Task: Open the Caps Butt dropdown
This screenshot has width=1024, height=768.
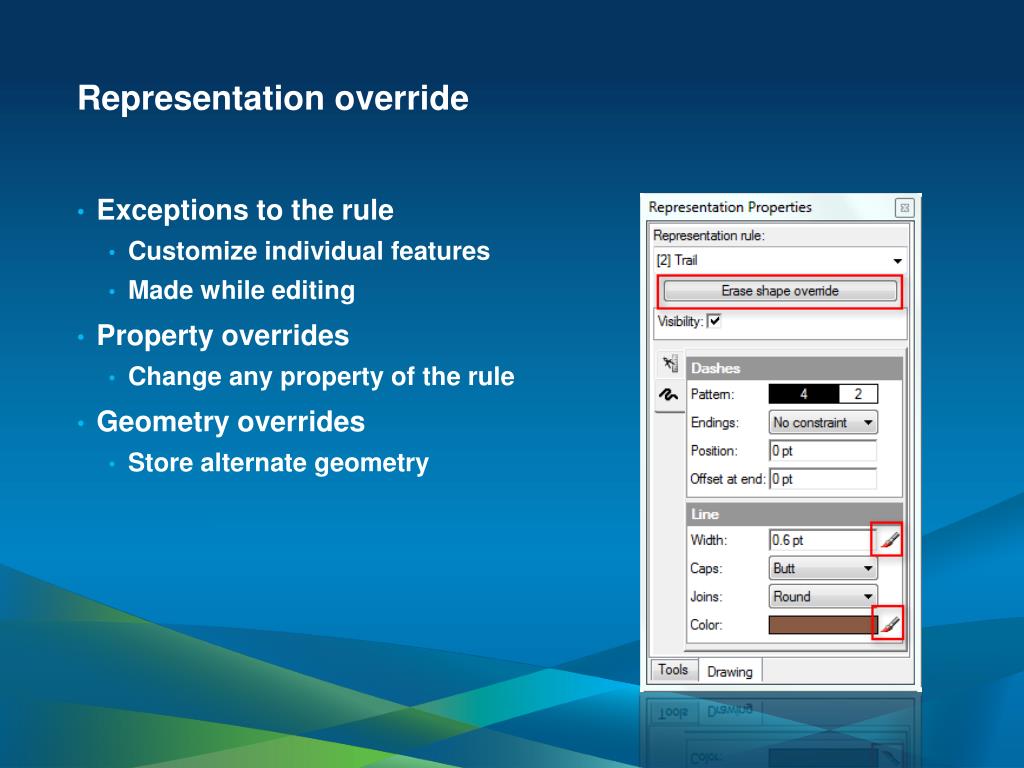Action: point(824,568)
